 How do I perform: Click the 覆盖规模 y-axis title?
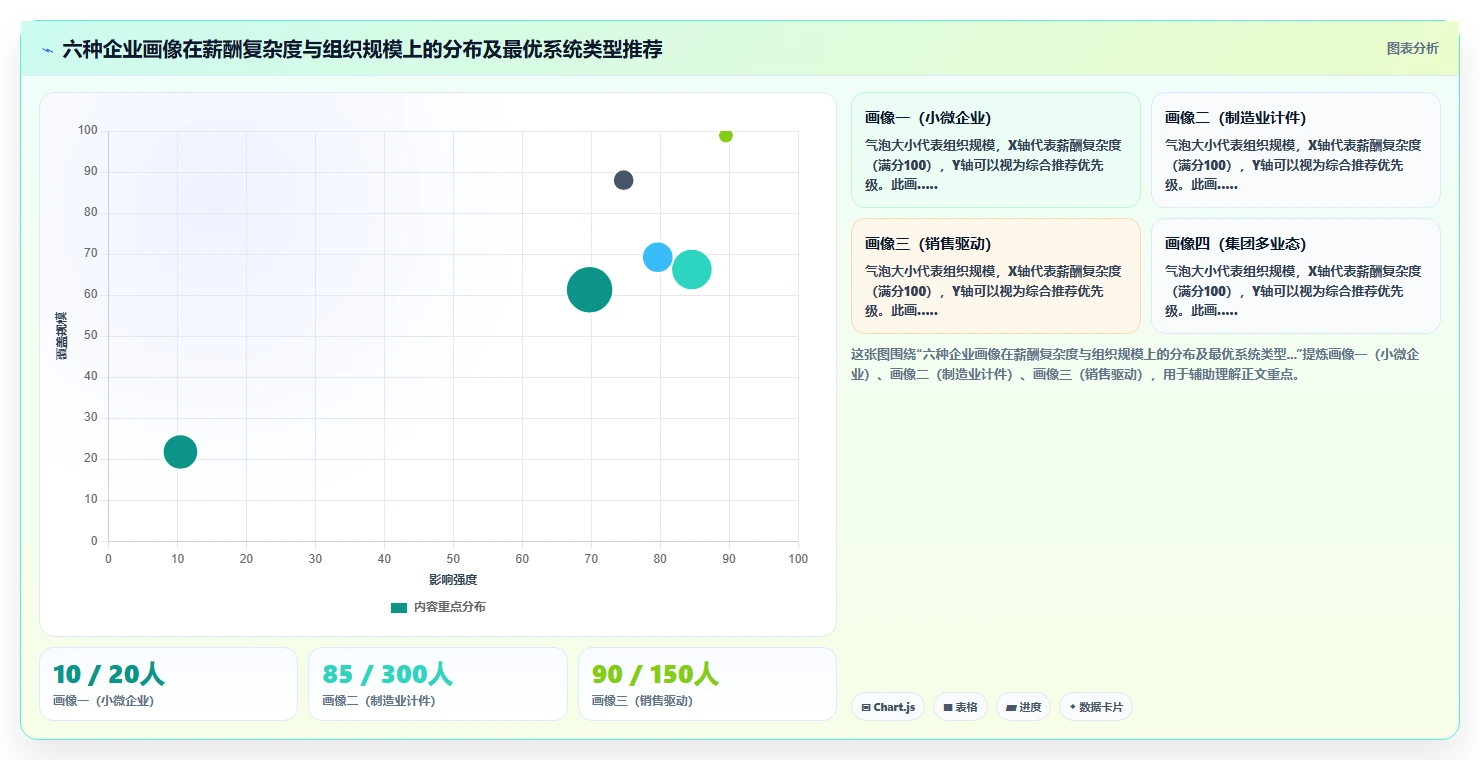(x=62, y=336)
